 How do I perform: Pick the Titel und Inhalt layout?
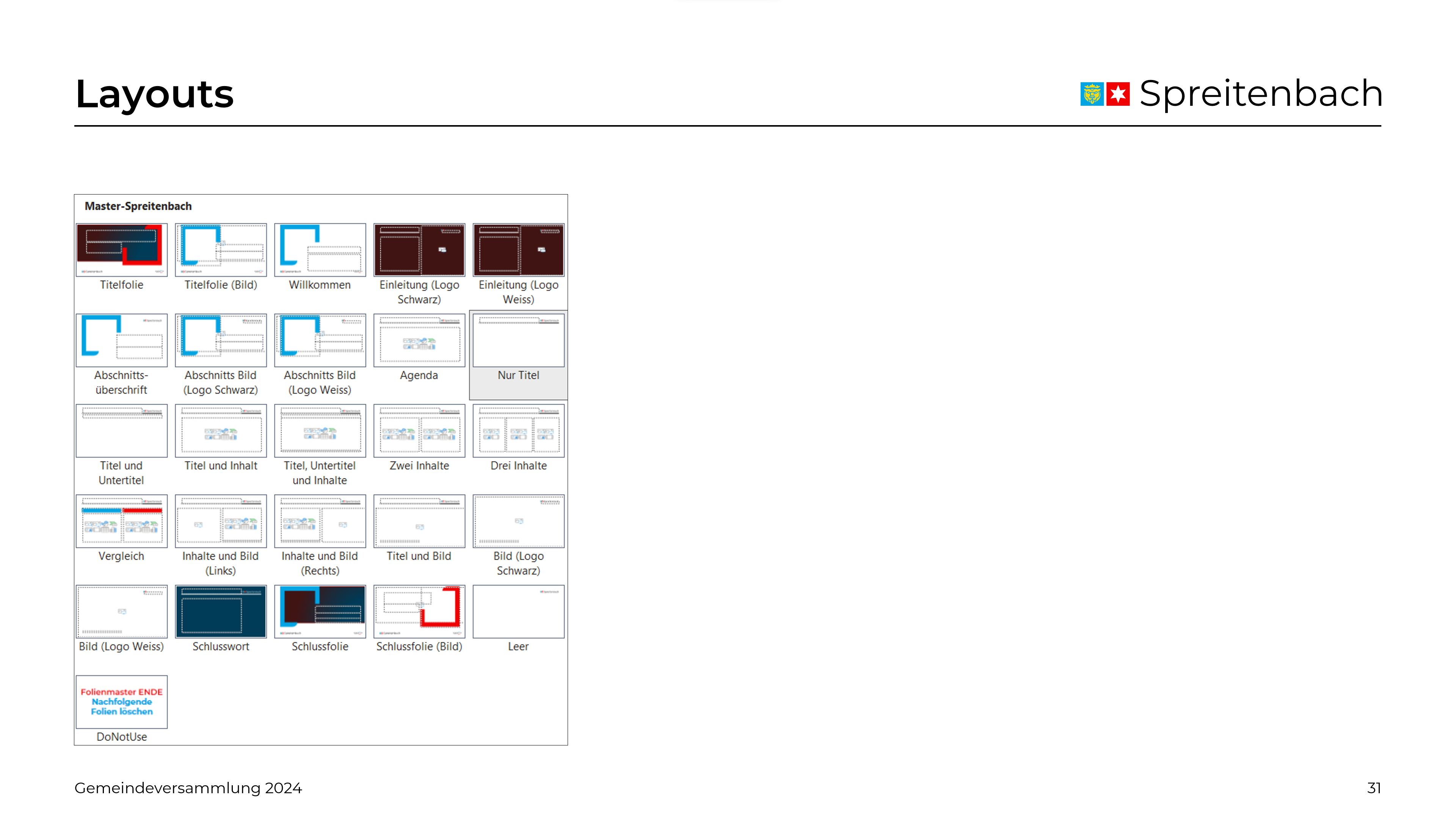(x=220, y=431)
